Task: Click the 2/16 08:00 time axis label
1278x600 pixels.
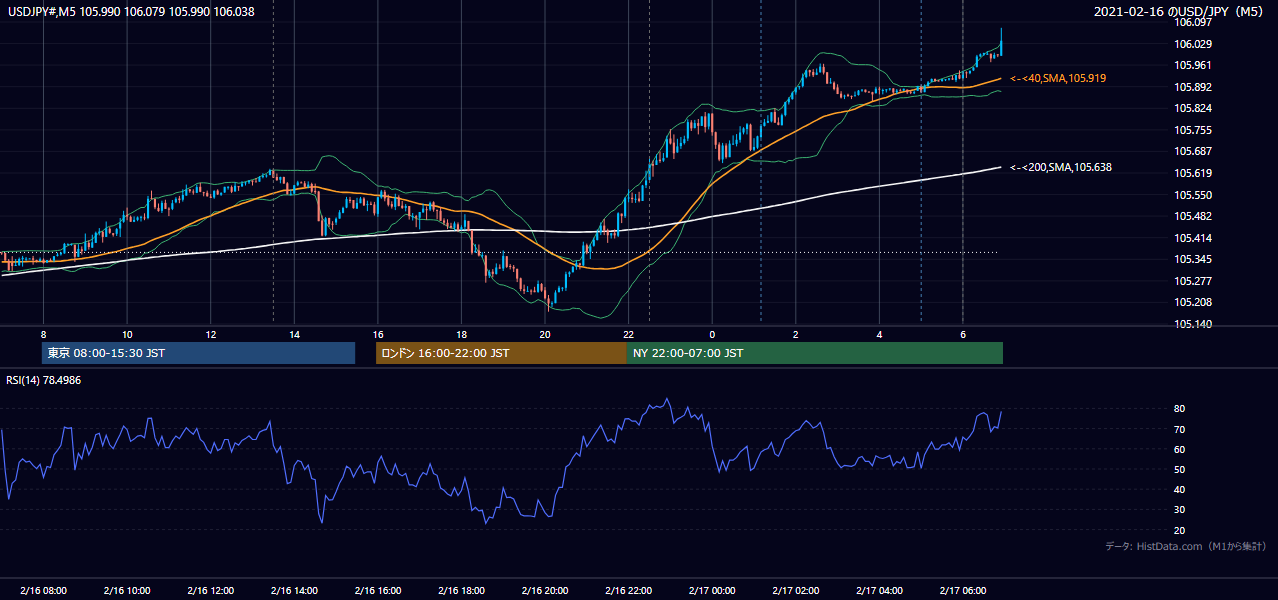Action: point(43,591)
